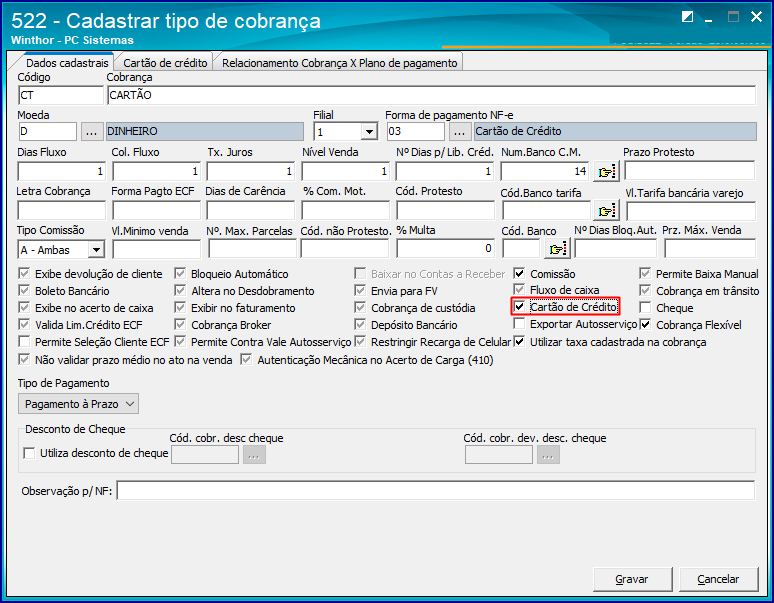
Task: Toggle Permite Contra Vale Autosserviço checkbox
Action: 180,341
